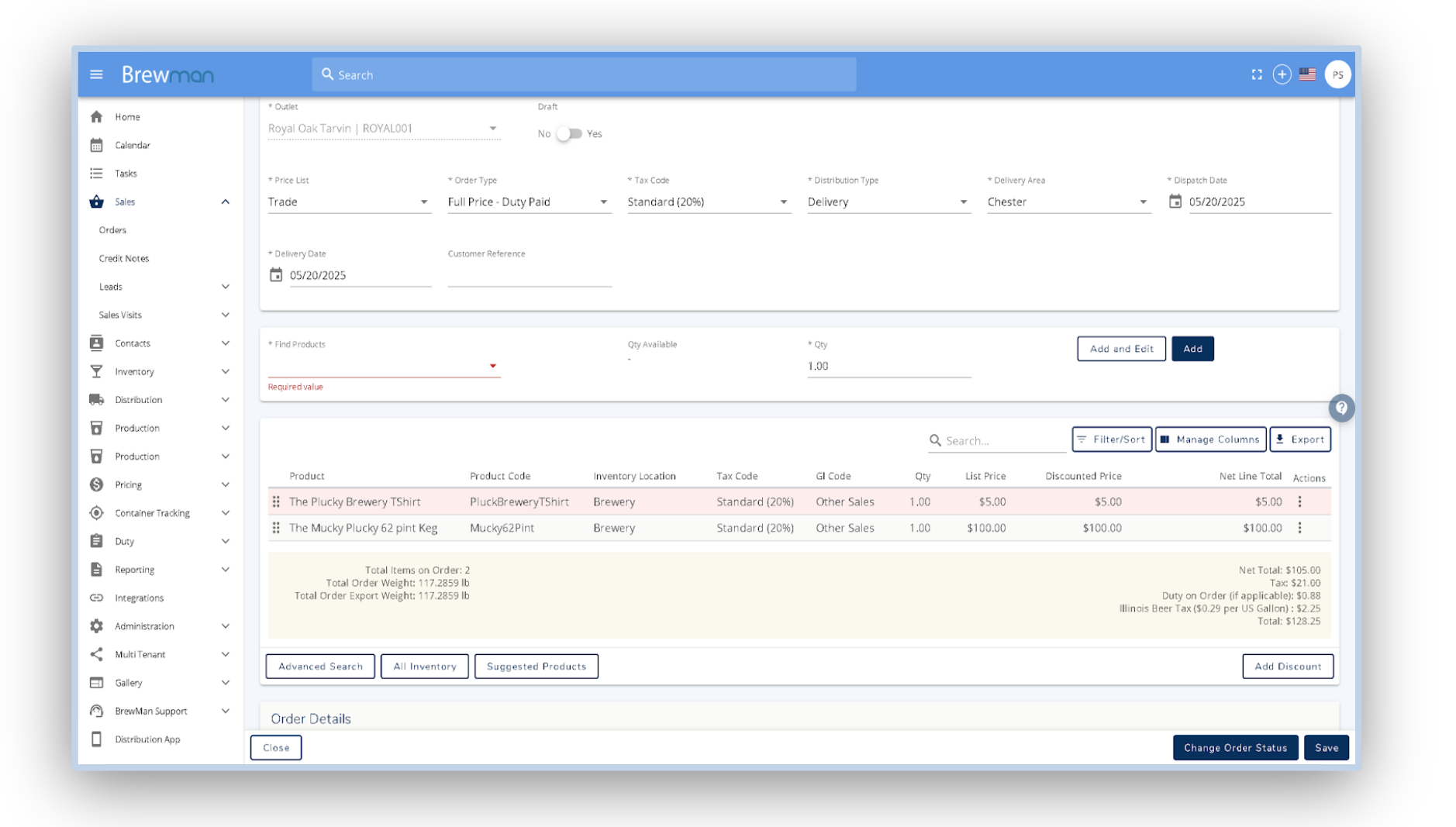Image resolution: width=1456 pixels, height=827 pixels.
Task: Click the Sales basket icon
Action: point(96,202)
